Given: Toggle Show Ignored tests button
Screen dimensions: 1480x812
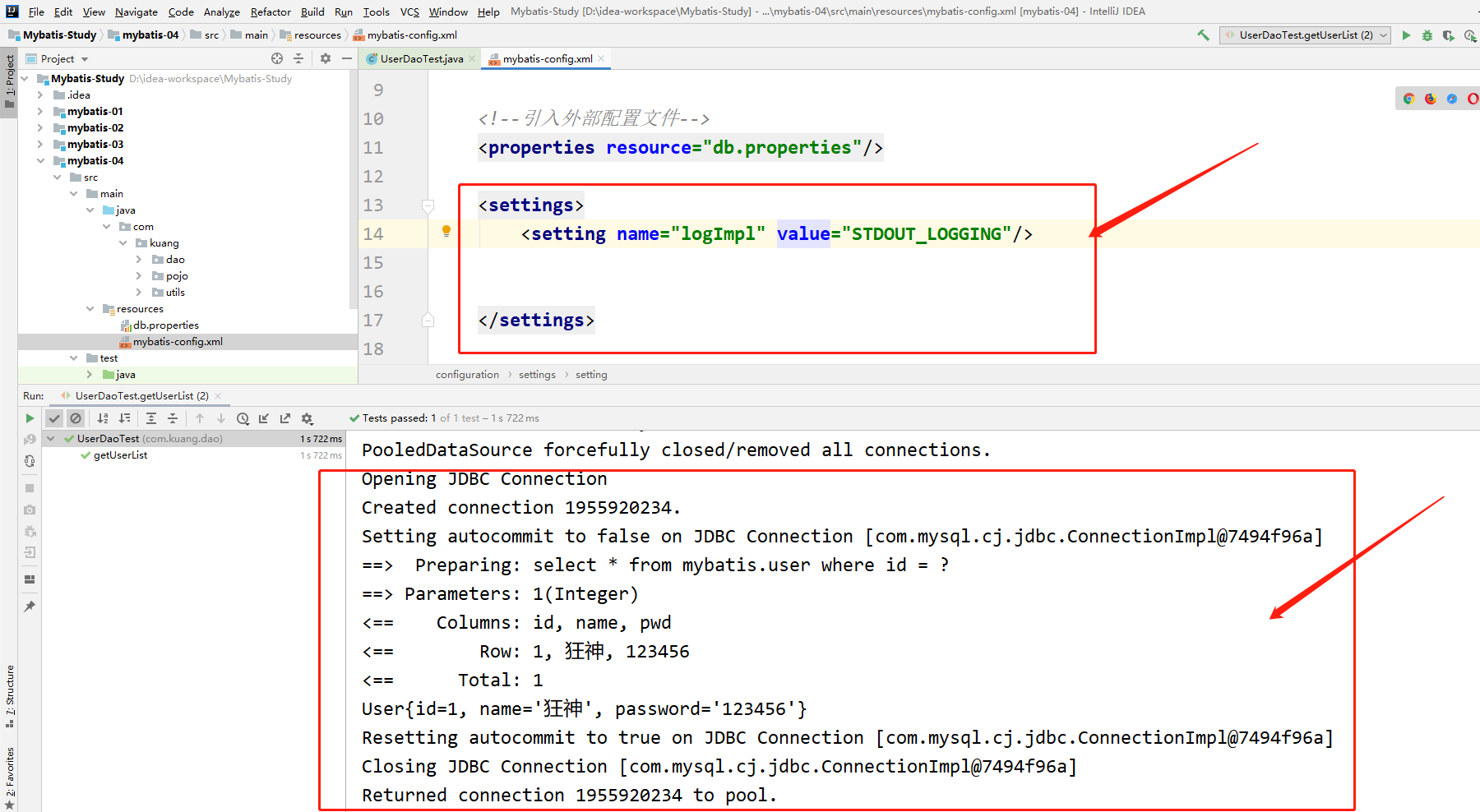Looking at the screenshot, I should click(76, 418).
